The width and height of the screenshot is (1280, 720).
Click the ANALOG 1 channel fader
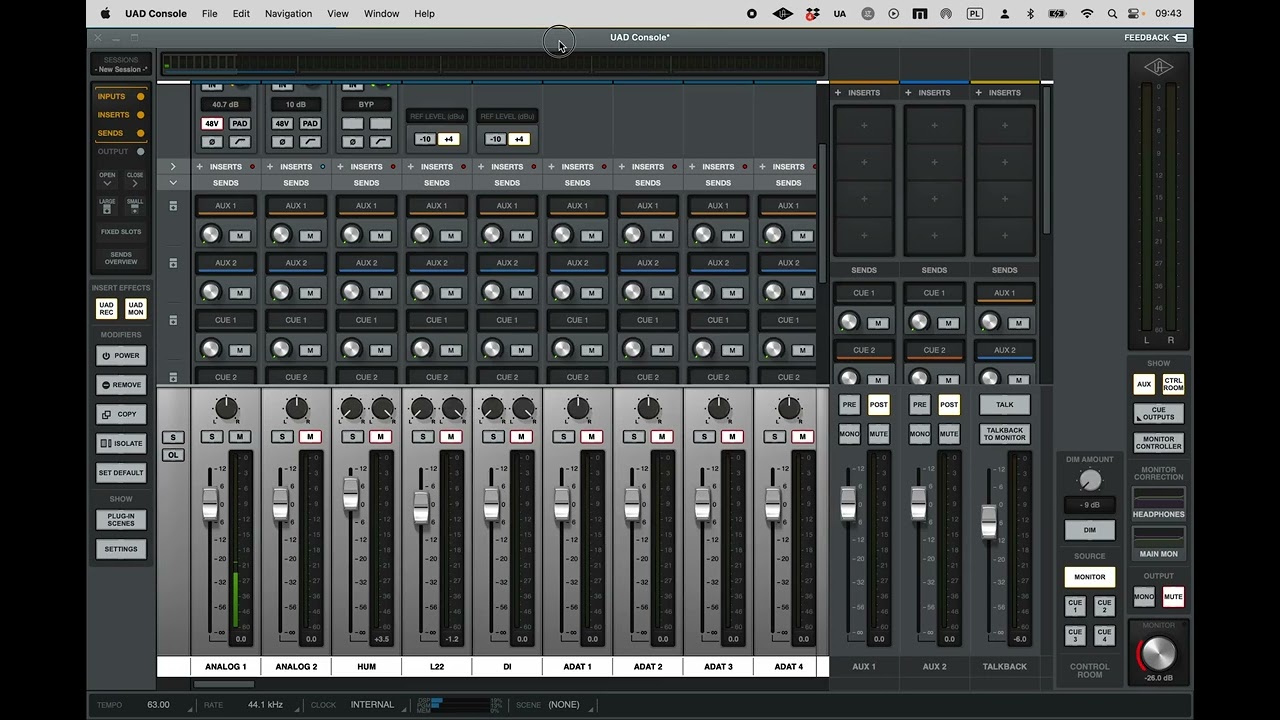point(210,503)
